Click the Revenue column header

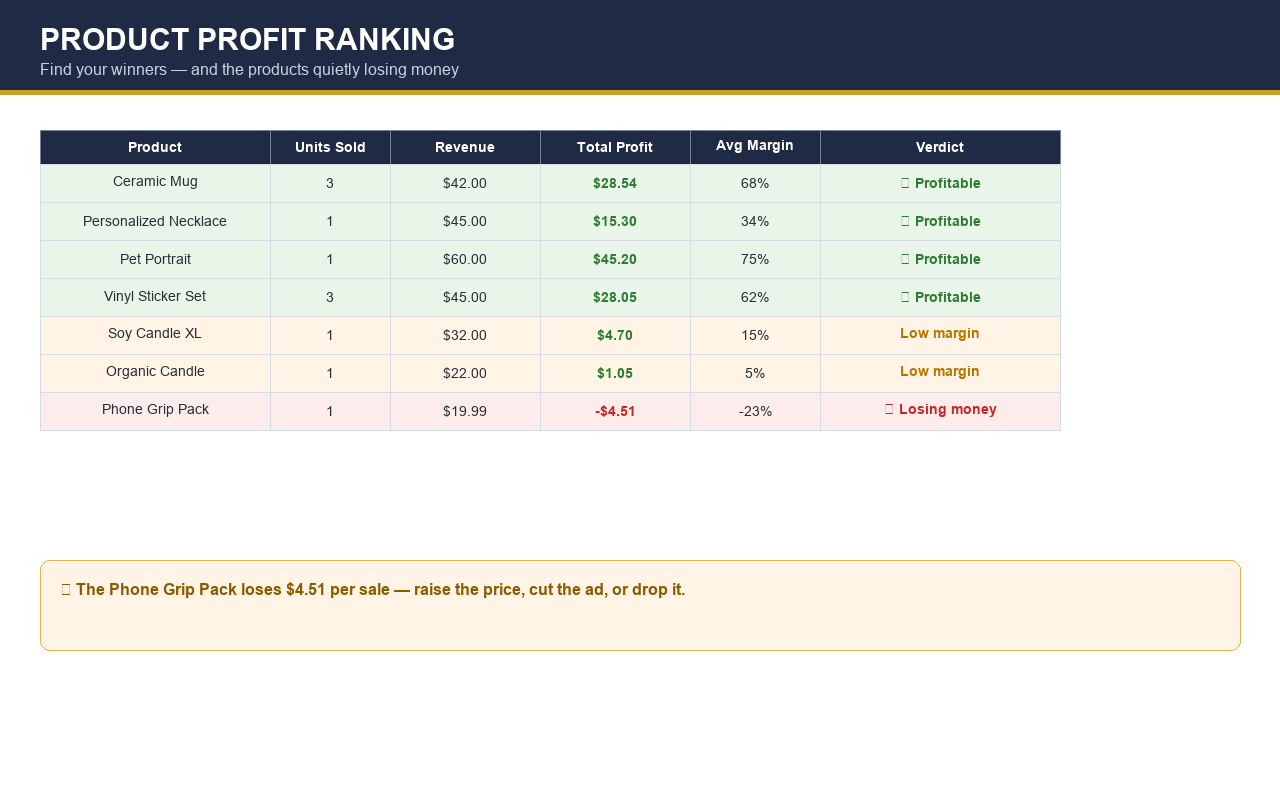[x=465, y=147]
